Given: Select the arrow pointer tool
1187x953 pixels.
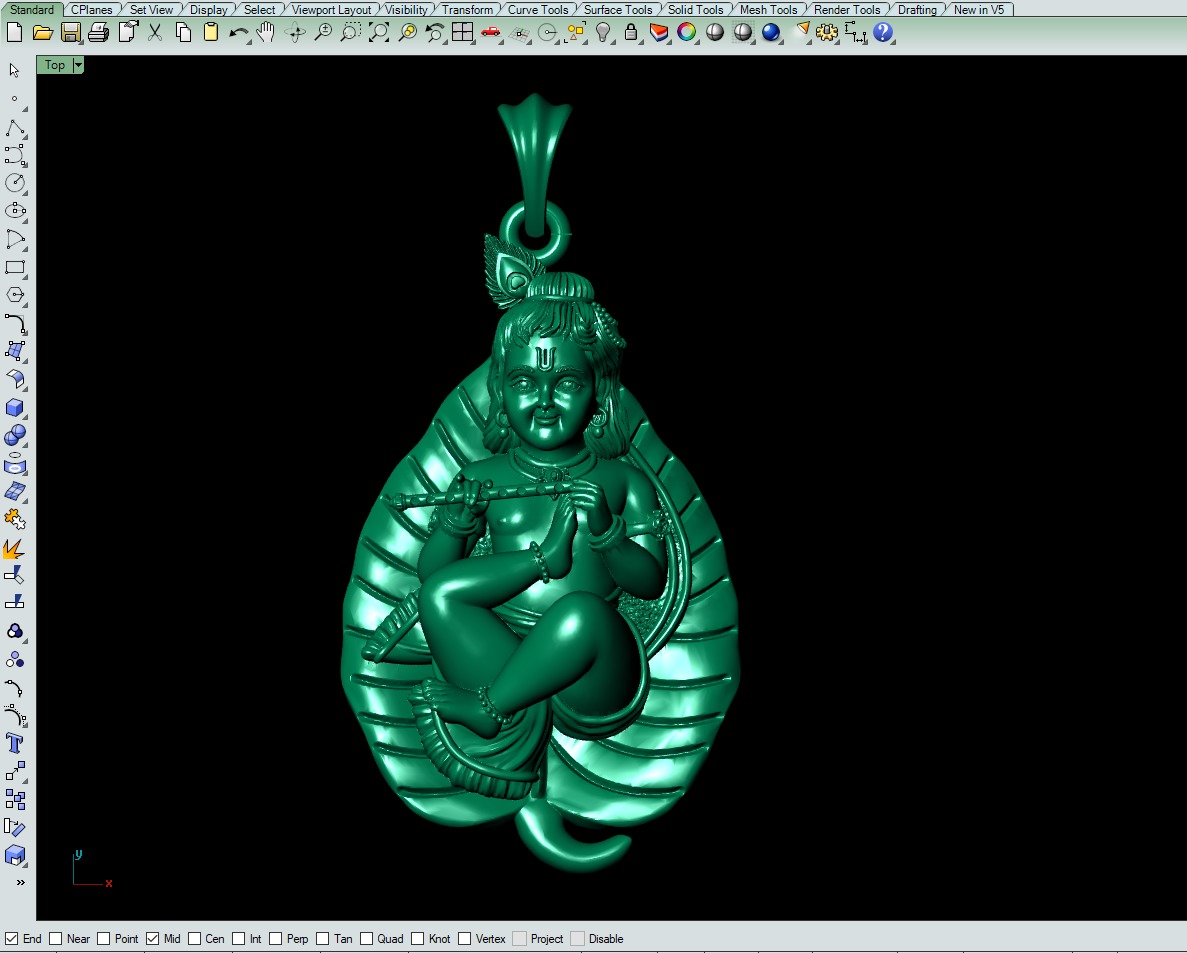Looking at the screenshot, I should point(14,70).
